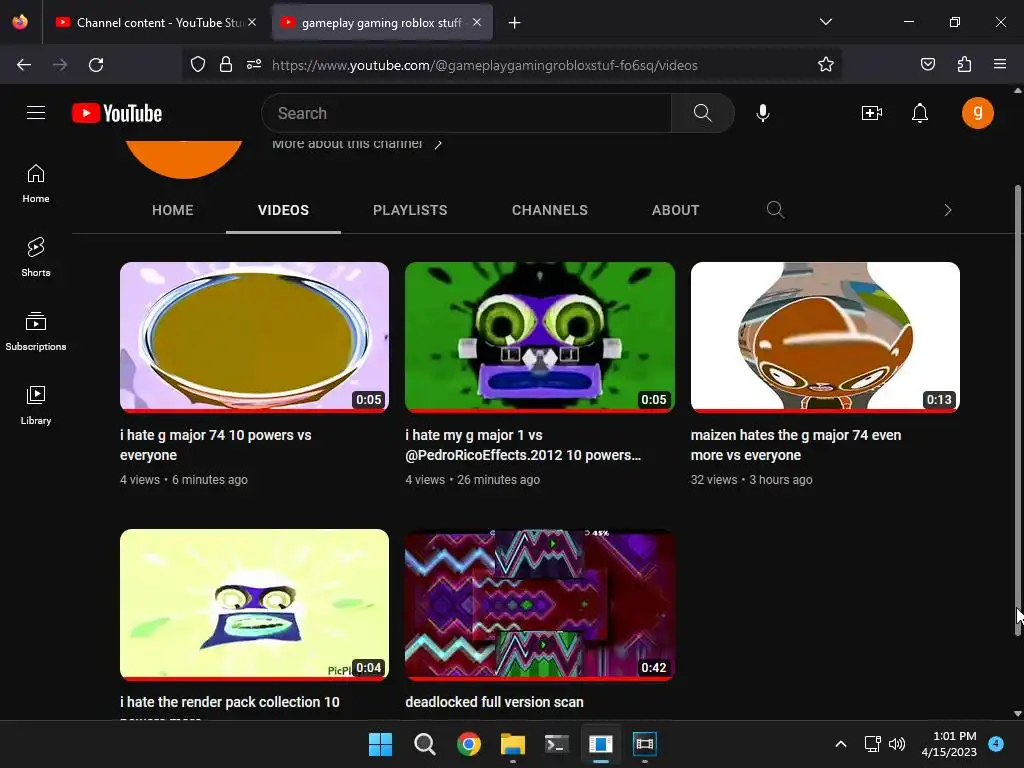
Task: Switch to the Channel content - YouTube Studio tab
Action: [157, 23]
